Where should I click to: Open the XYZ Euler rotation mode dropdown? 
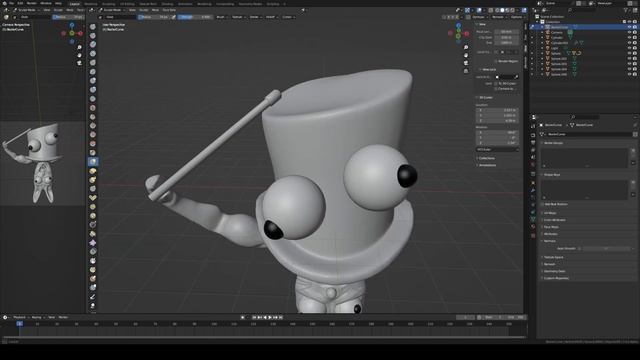click(x=498, y=149)
